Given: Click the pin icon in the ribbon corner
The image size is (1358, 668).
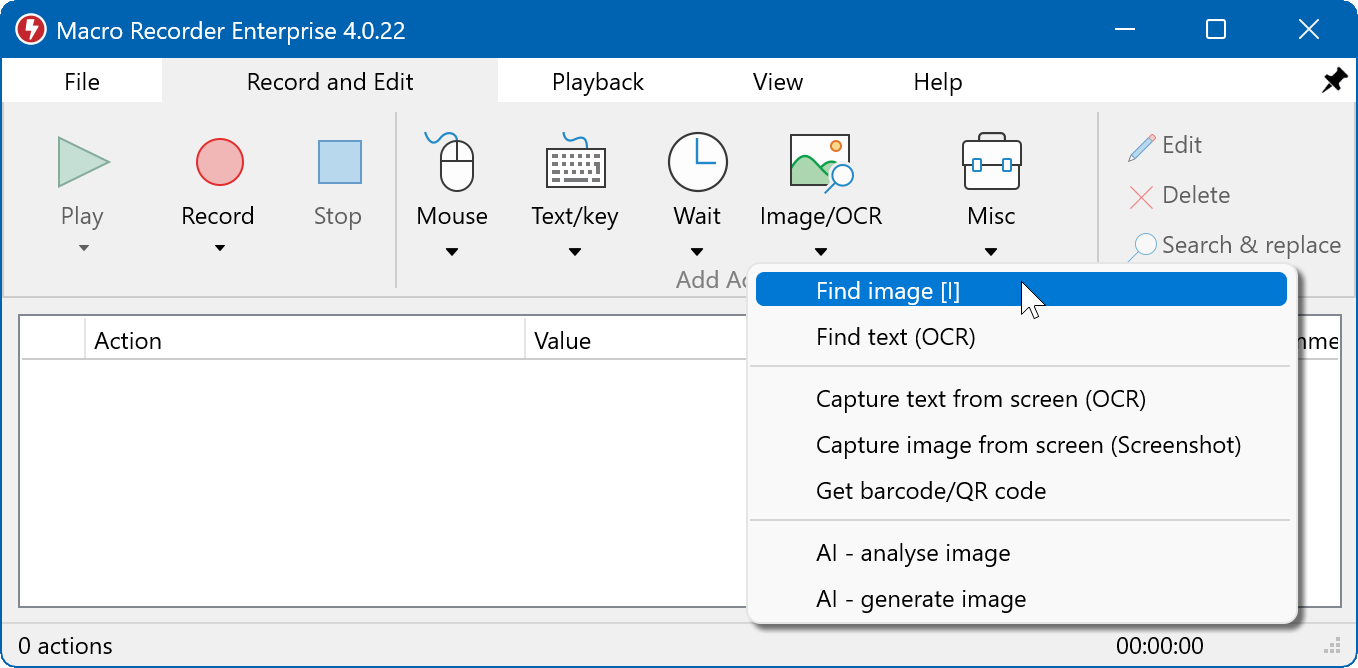Looking at the screenshot, I should click(1334, 82).
